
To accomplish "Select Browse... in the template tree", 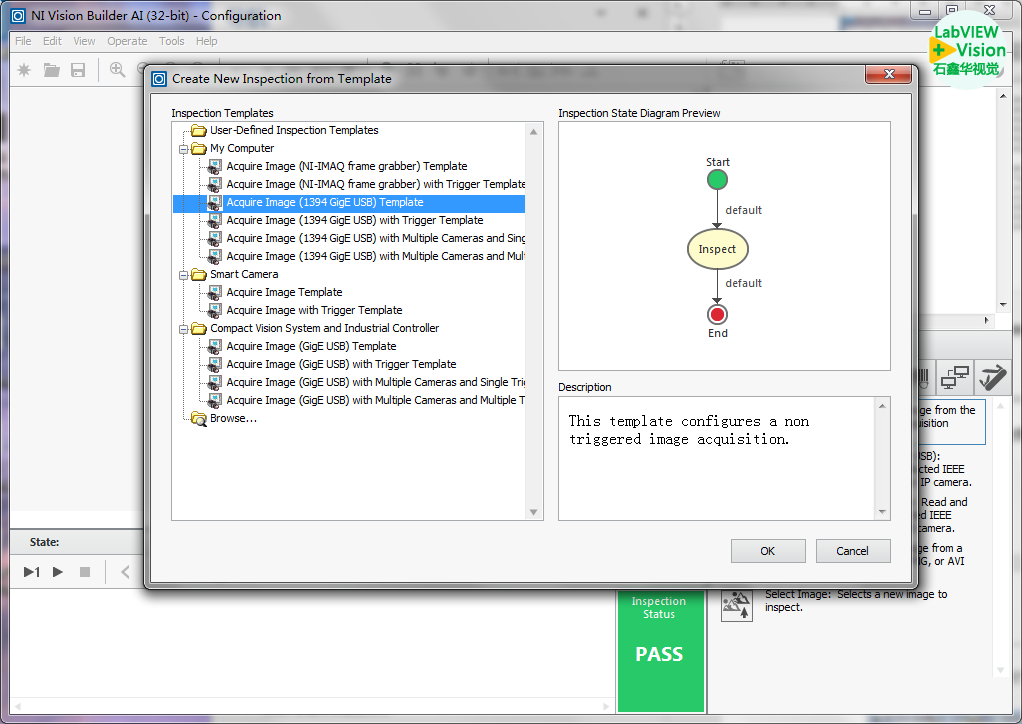I will click(x=233, y=418).
